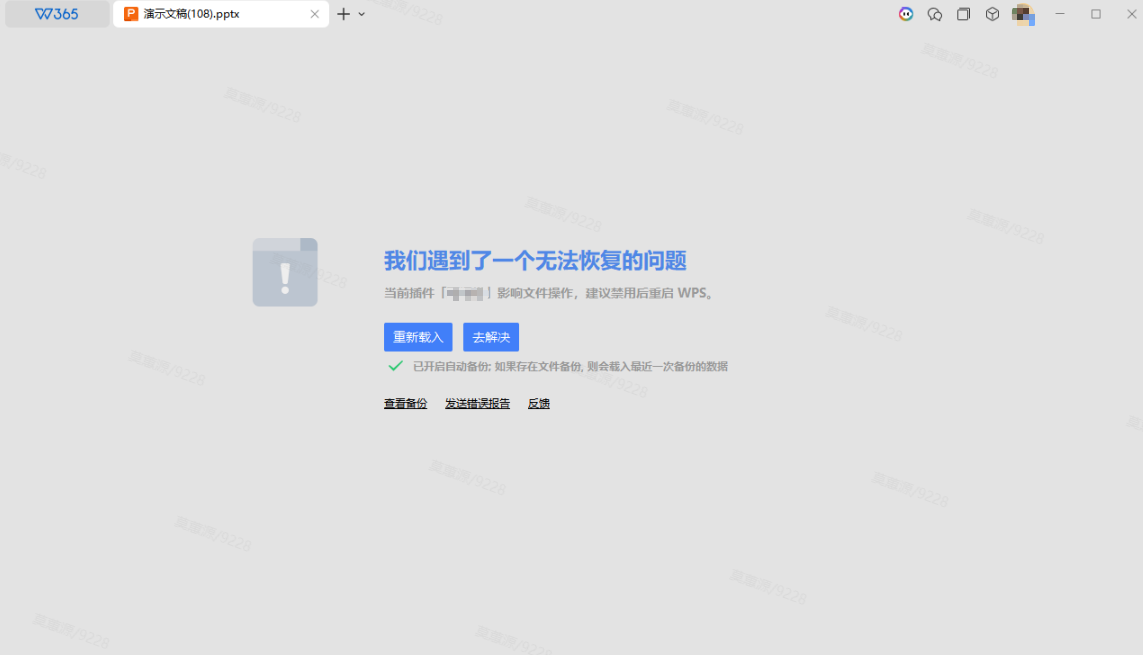The width and height of the screenshot is (1143, 655).
Task: Expand the dropdown arrow beside new tab plus
Action: [x=362, y=14]
